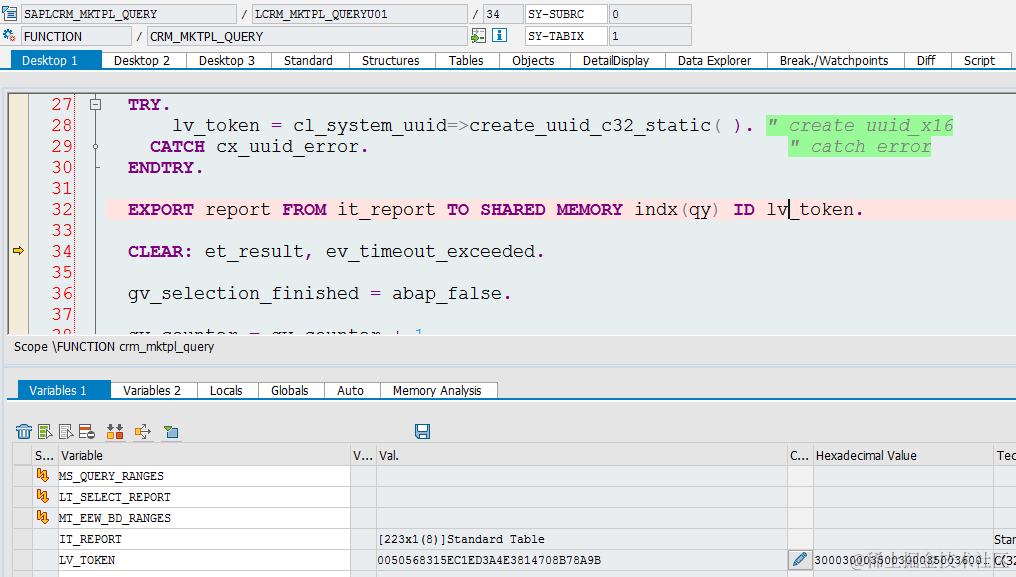Switch to Desktop 3 tab
Viewport: 1016px width, 577px height.
(227, 60)
